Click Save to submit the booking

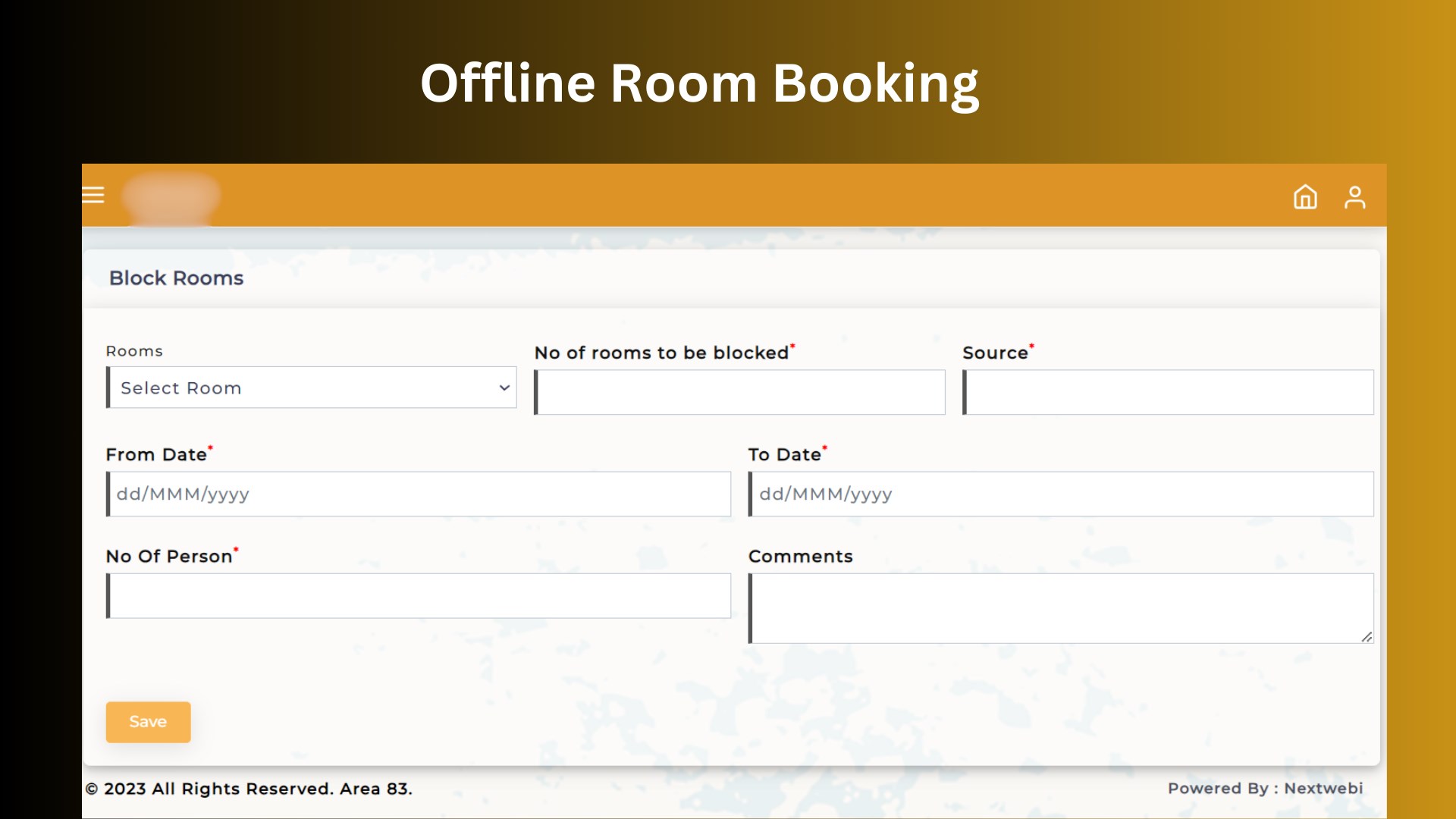[148, 721]
